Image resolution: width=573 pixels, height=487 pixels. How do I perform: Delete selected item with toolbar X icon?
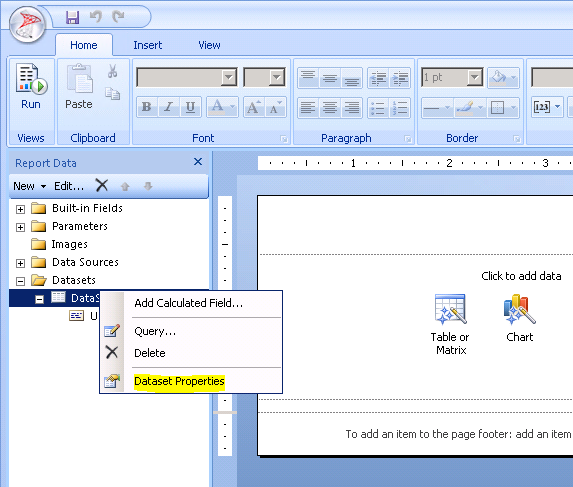[x=102, y=185]
